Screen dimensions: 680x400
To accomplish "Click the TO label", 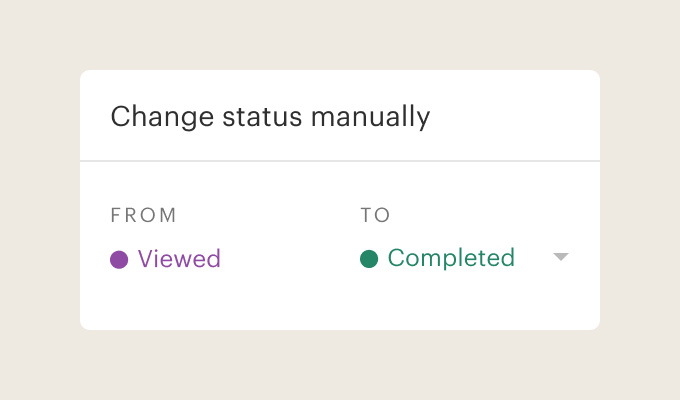I will 375,215.
